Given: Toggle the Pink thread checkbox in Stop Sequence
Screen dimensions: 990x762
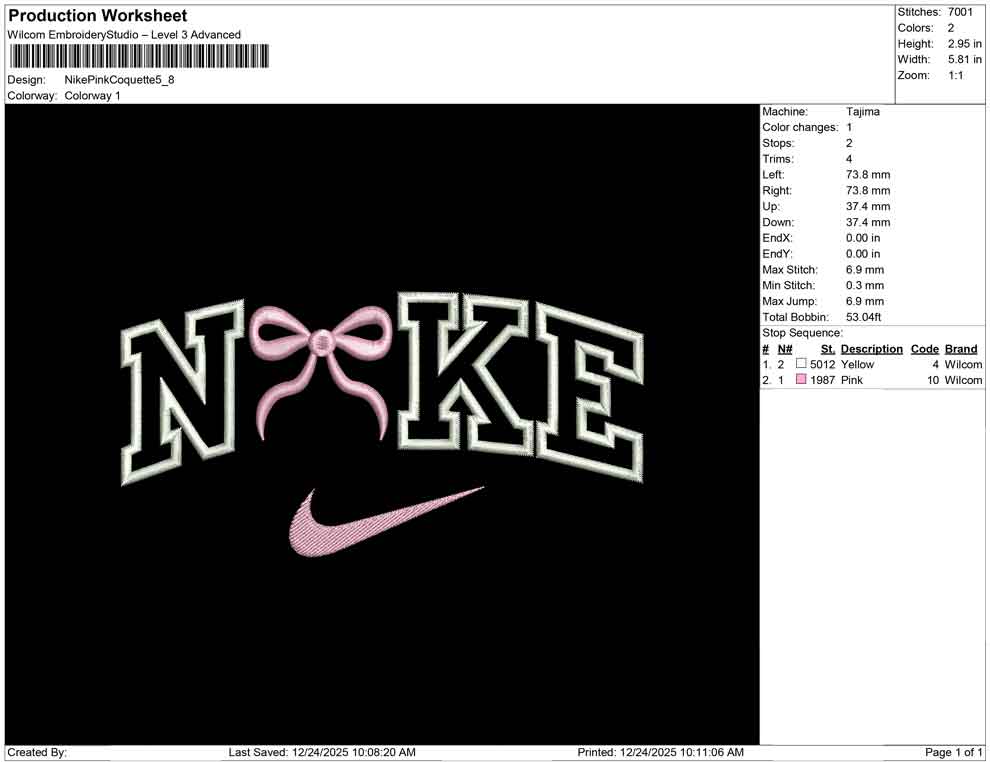Looking at the screenshot, I should pyautogui.click(x=803, y=380).
